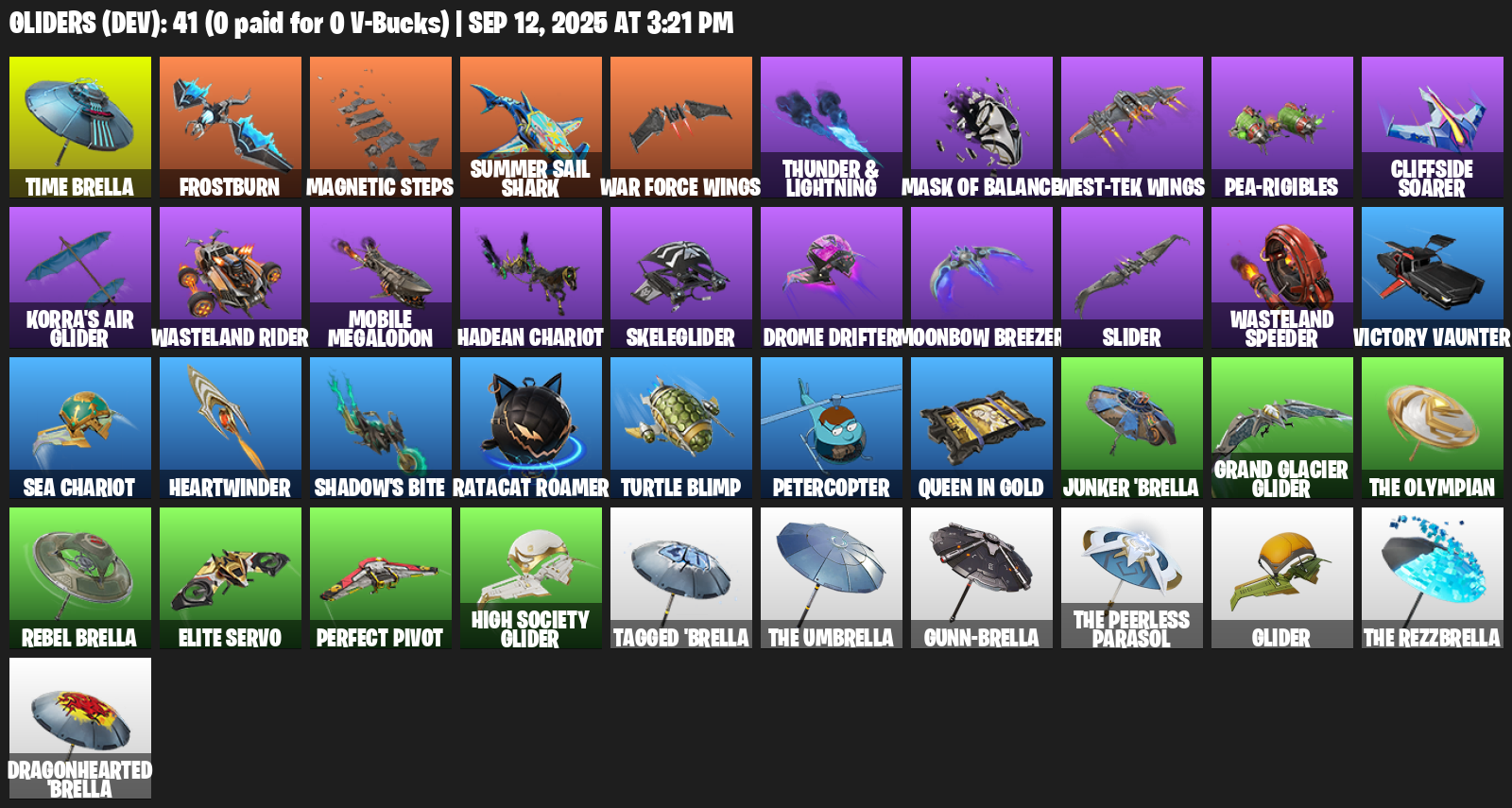Open The Peerless Parasol tile

pos(1132,578)
